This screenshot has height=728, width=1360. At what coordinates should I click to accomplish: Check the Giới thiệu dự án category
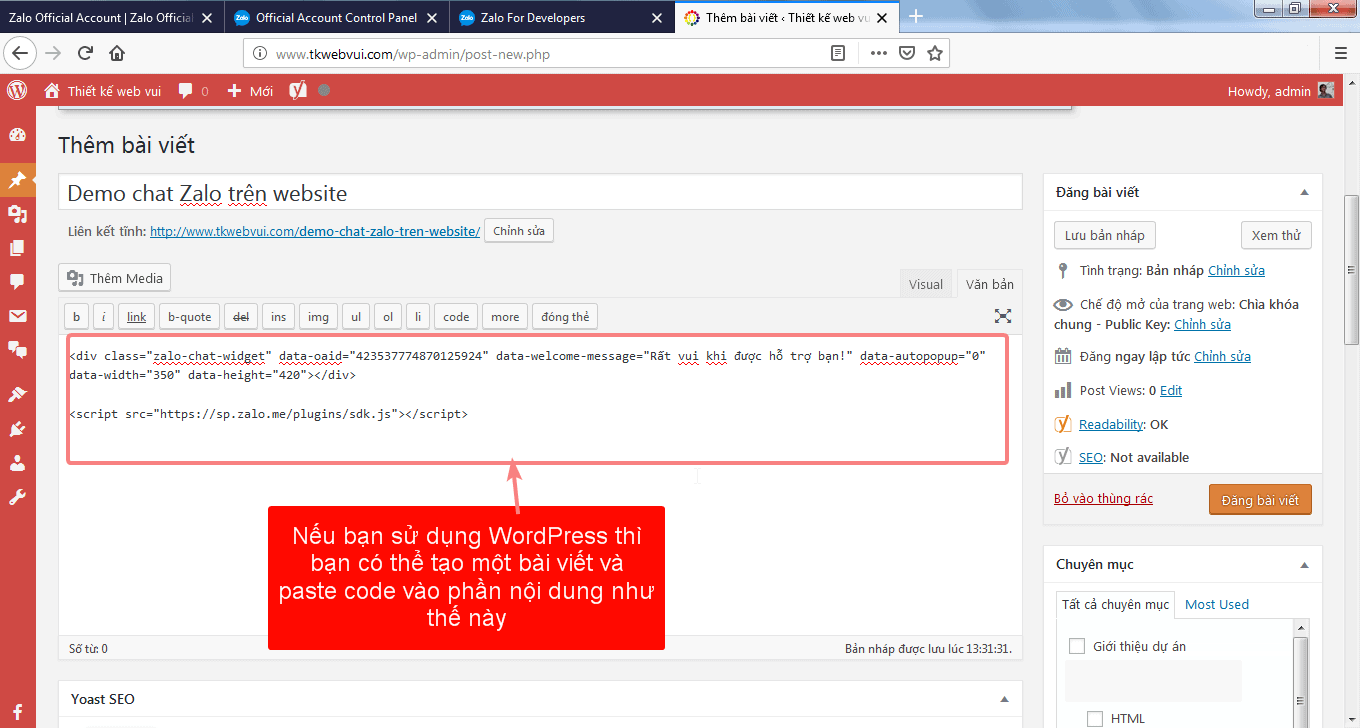click(x=1077, y=646)
